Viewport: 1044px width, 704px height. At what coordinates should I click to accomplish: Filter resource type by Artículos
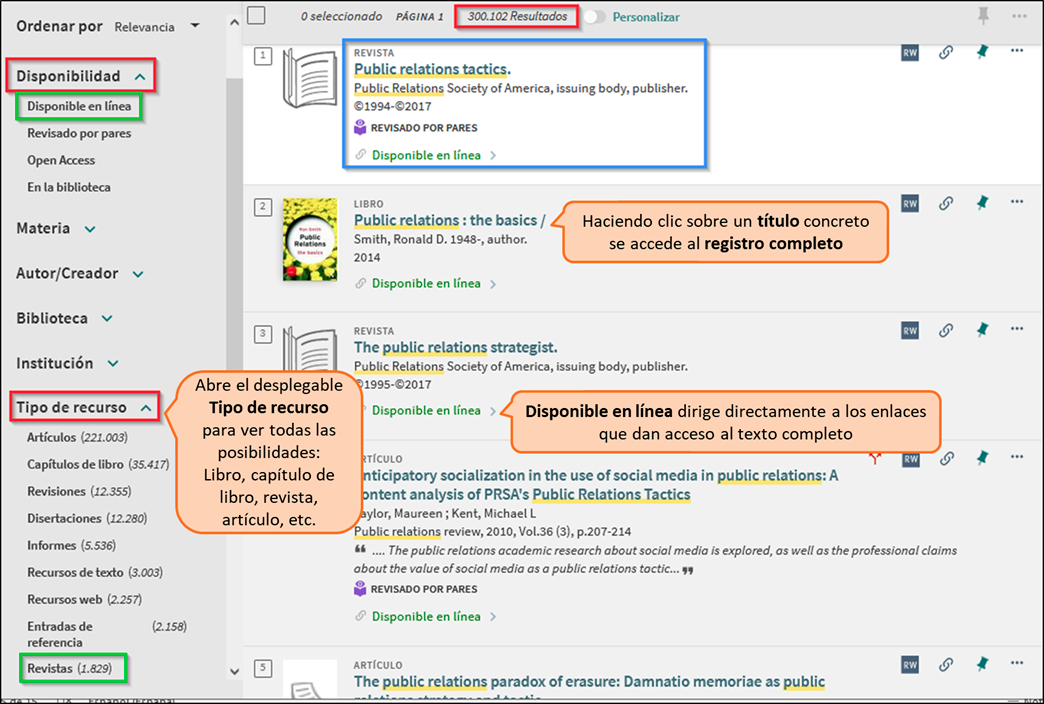point(50,438)
